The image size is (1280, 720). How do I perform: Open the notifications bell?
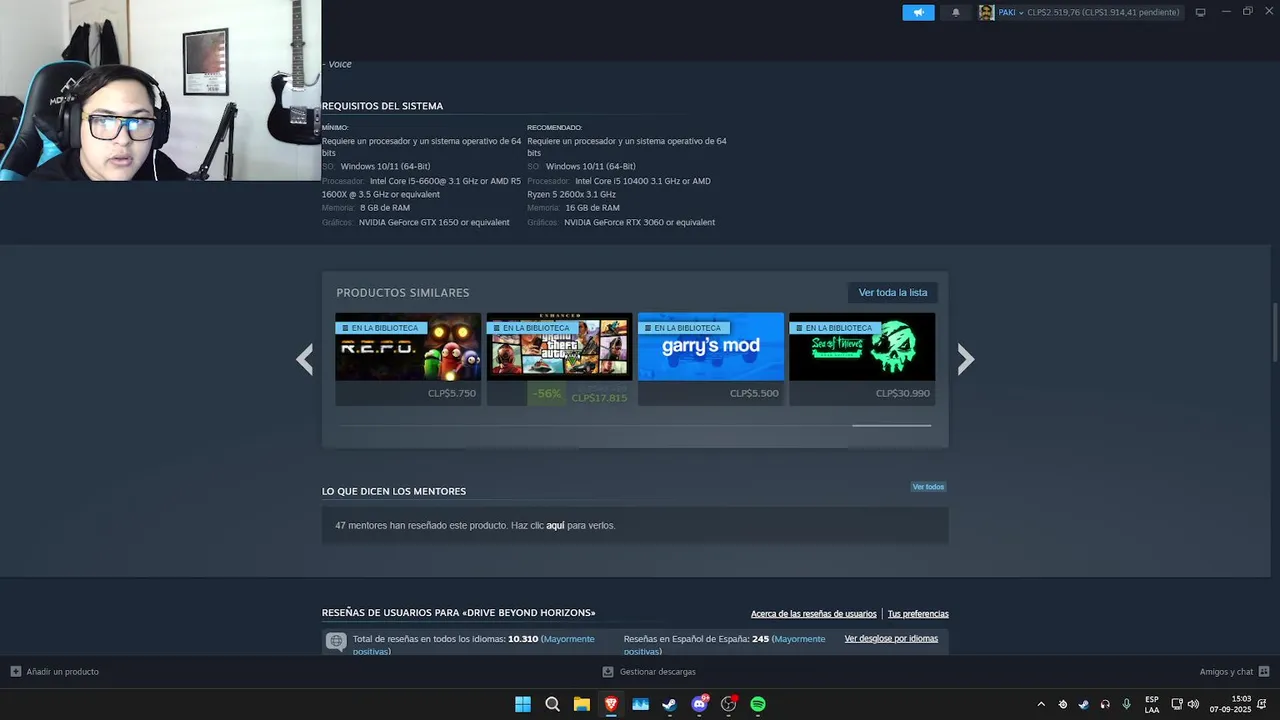[956, 12]
